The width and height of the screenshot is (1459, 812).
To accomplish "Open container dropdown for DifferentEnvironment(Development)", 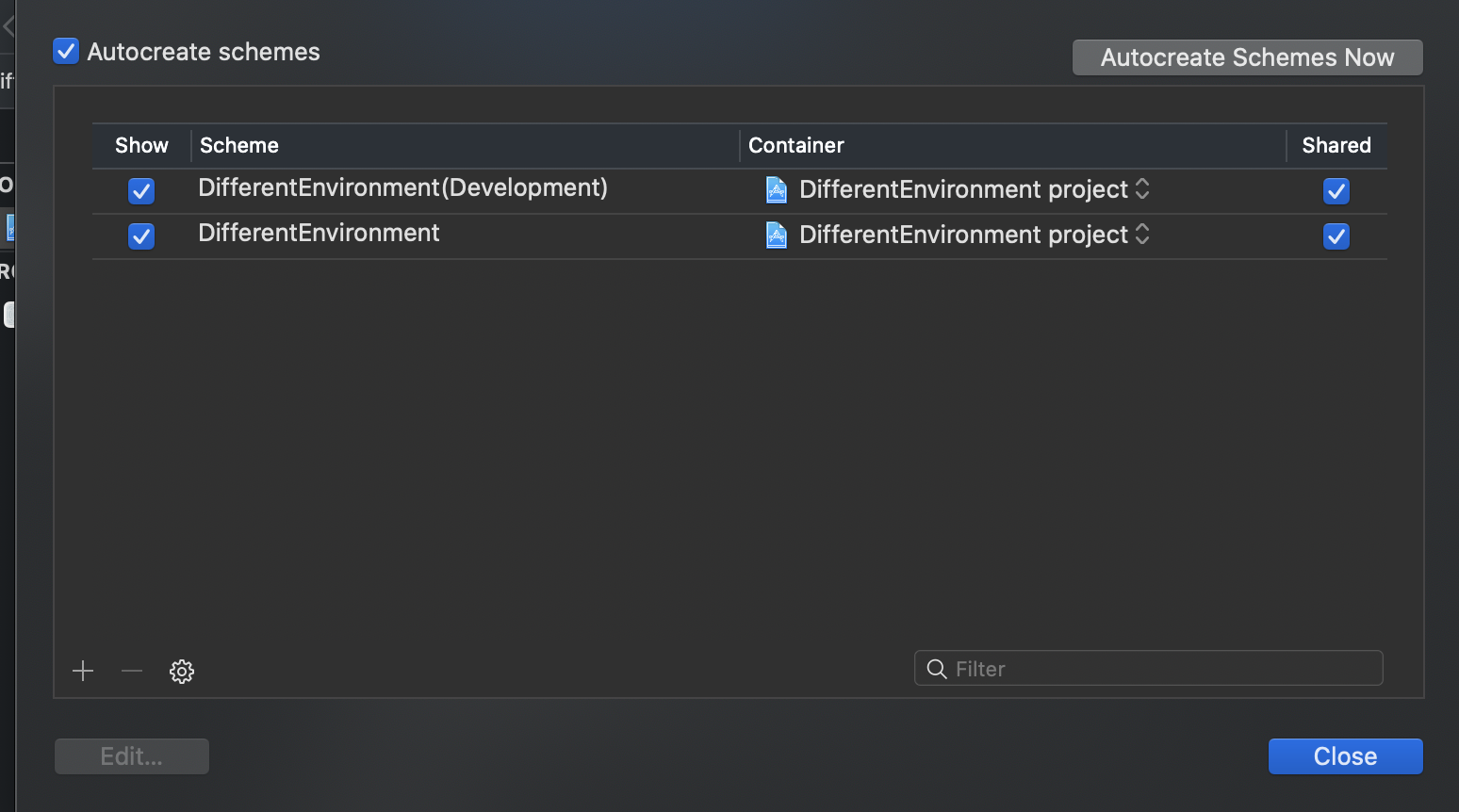I will pos(1142,189).
